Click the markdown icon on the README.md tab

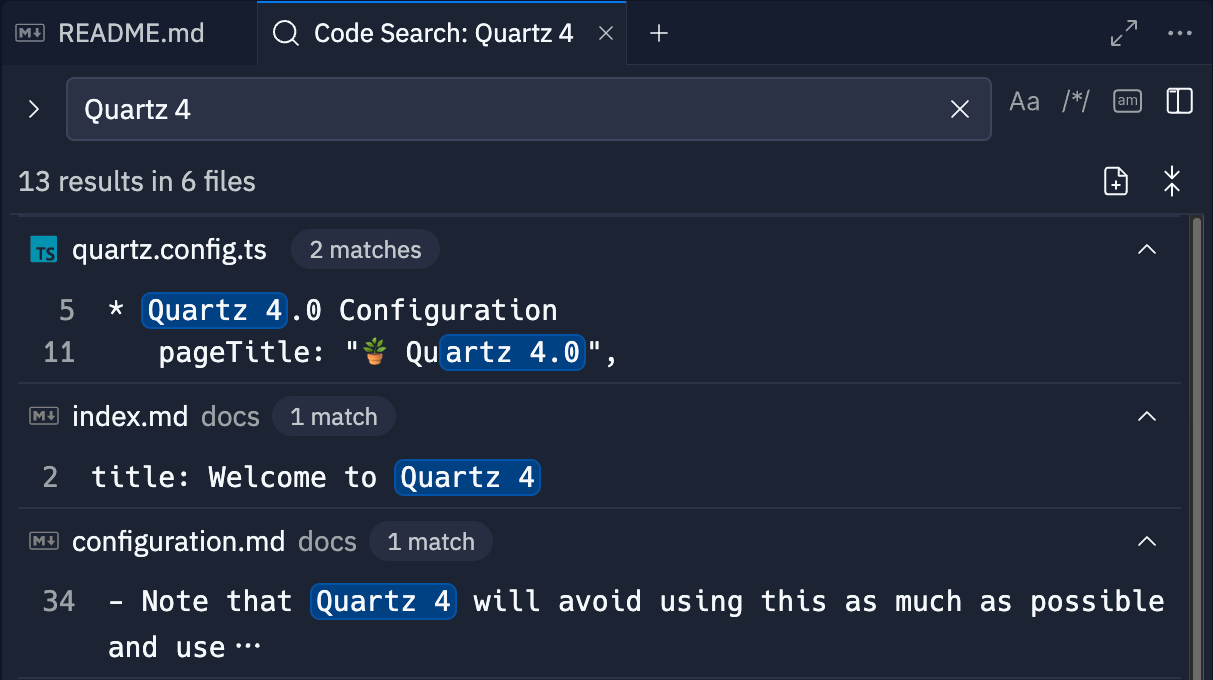tap(29, 32)
